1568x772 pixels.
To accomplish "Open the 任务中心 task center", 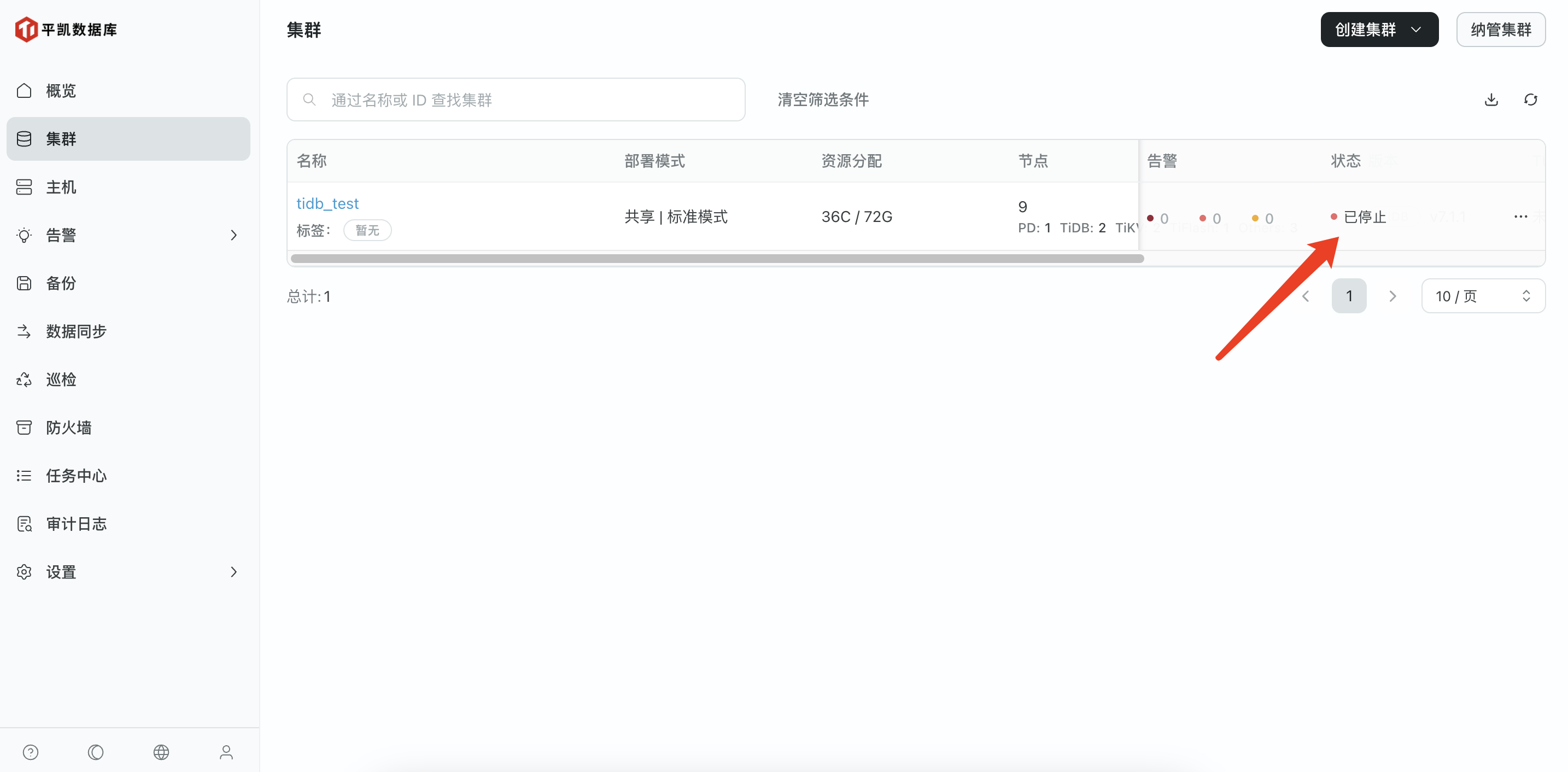I will [x=75, y=476].
